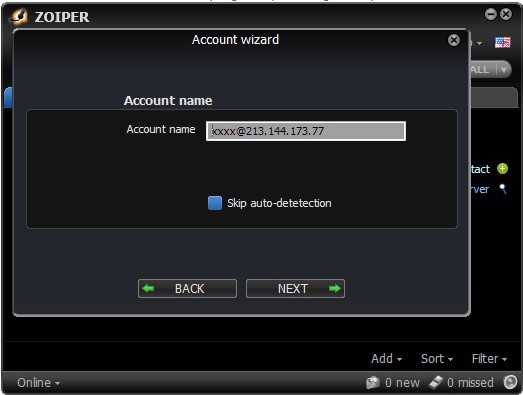Click the new messages envelope icon

click(373, 383)
